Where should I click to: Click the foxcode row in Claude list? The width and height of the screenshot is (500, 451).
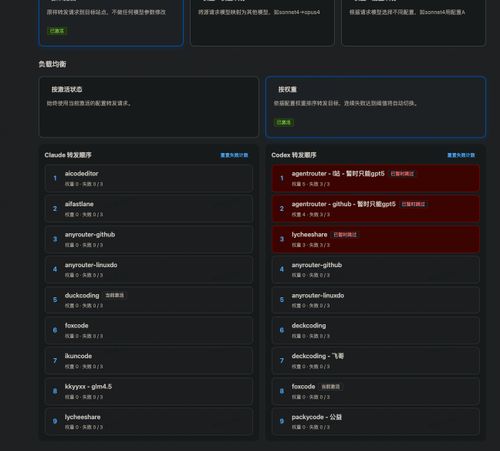(x=149, y=330)
